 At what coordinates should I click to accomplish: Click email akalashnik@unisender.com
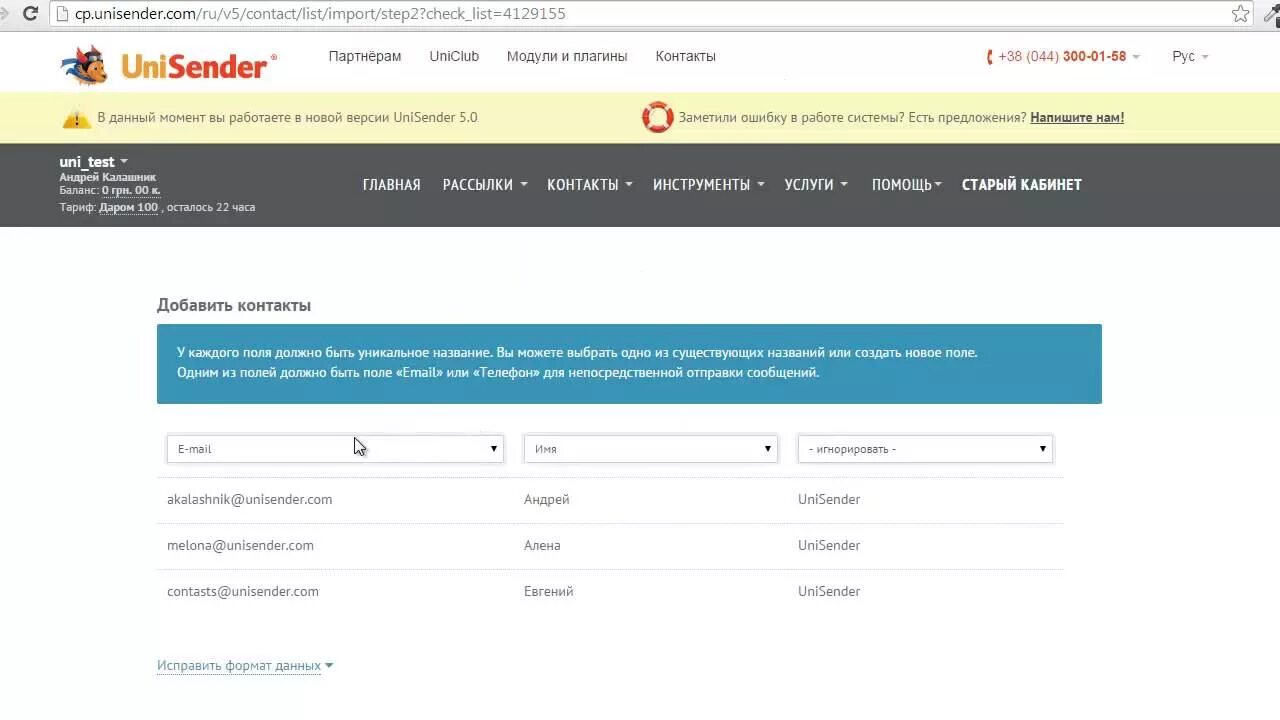pyautogui.click(x=250, y=500)
